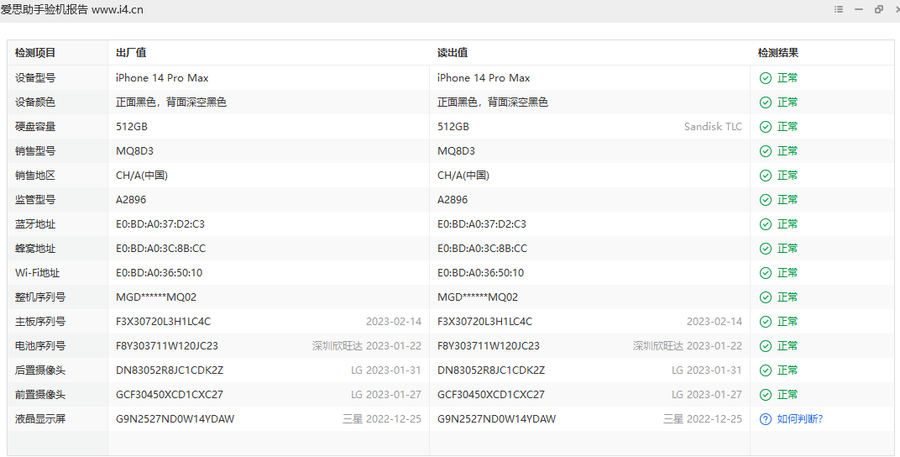Select the Wi-Fi地址 row label

pyautogui.click(x=37, y=273)
